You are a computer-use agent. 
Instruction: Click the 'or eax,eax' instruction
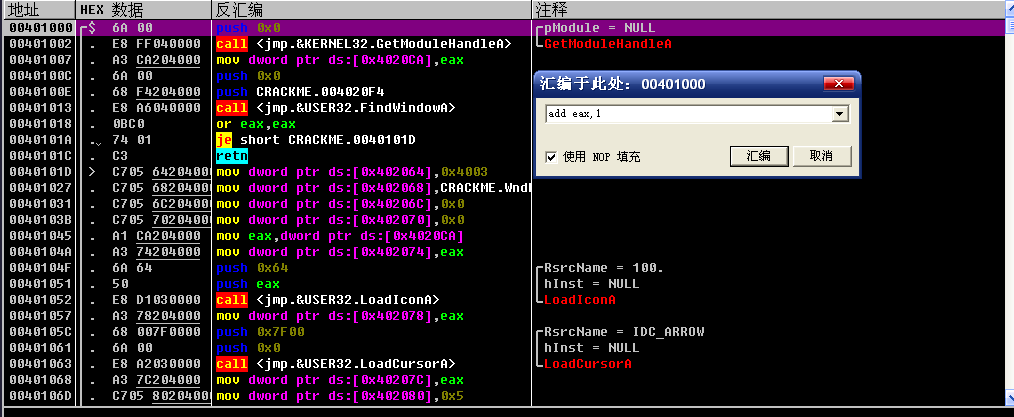[256, 123]
